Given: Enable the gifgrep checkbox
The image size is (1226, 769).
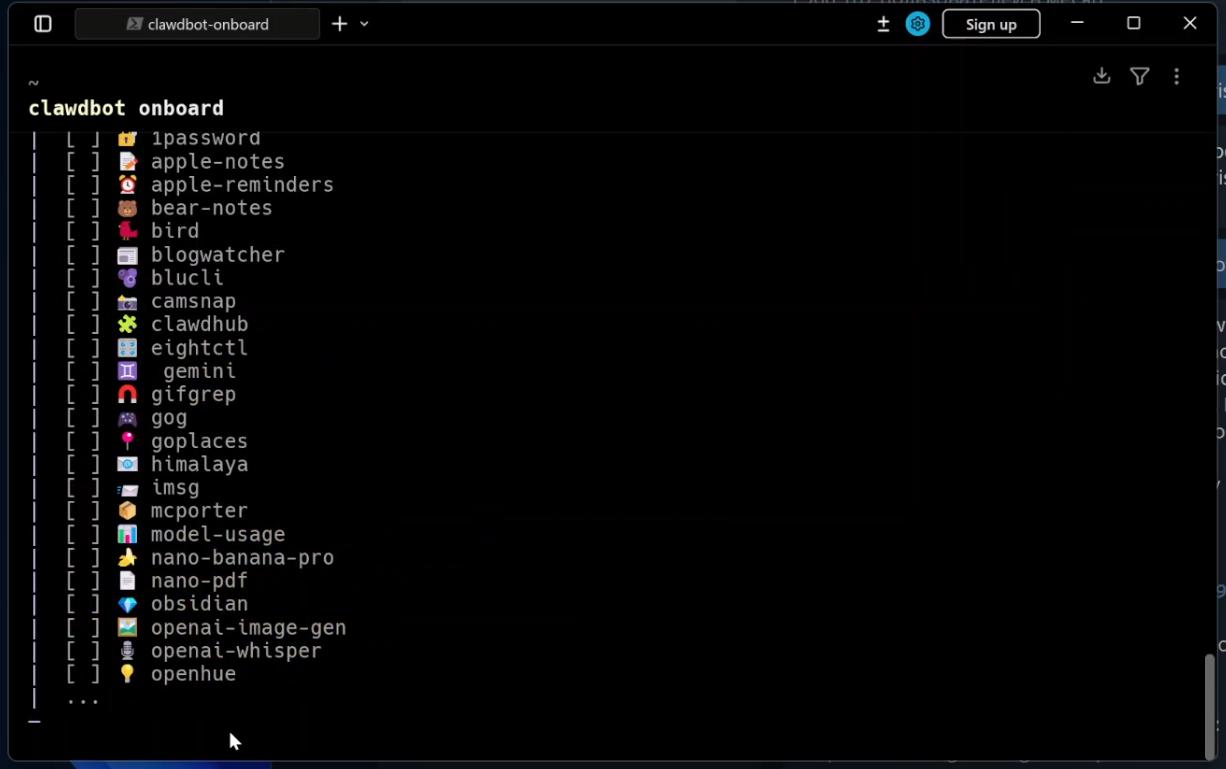Looking at the screenshot, I should tap(83, 395).
